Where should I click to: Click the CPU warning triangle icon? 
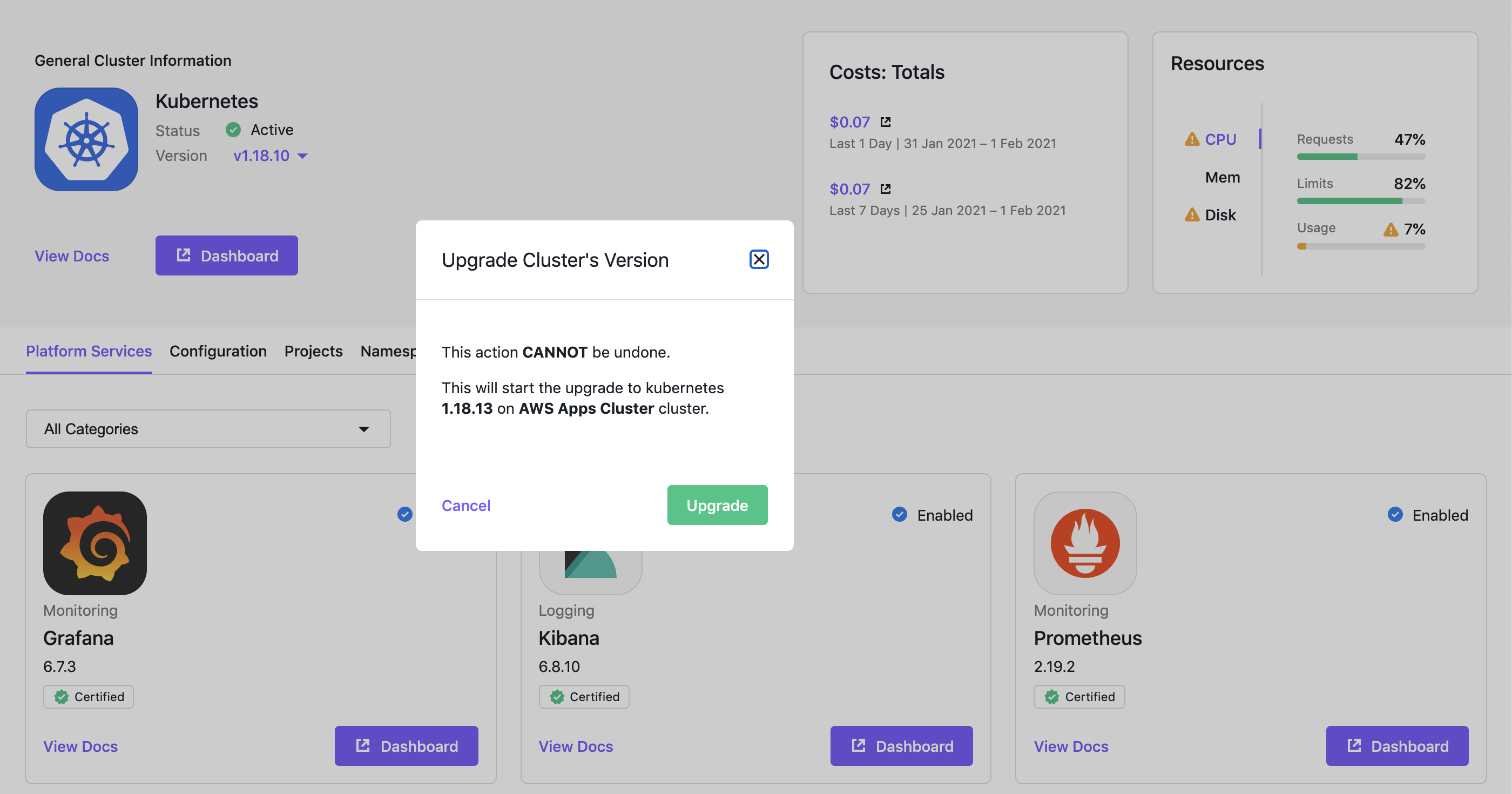pos(1192,139)
